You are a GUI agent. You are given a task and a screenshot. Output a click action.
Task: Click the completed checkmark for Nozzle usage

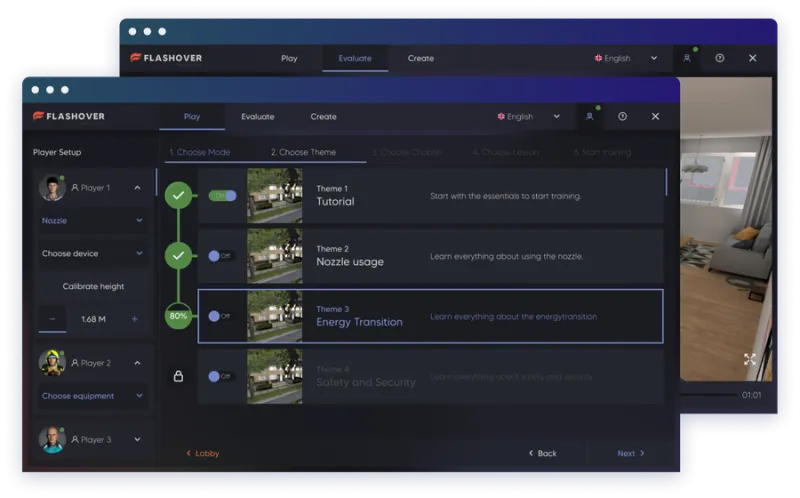click(x=178, y=256)
